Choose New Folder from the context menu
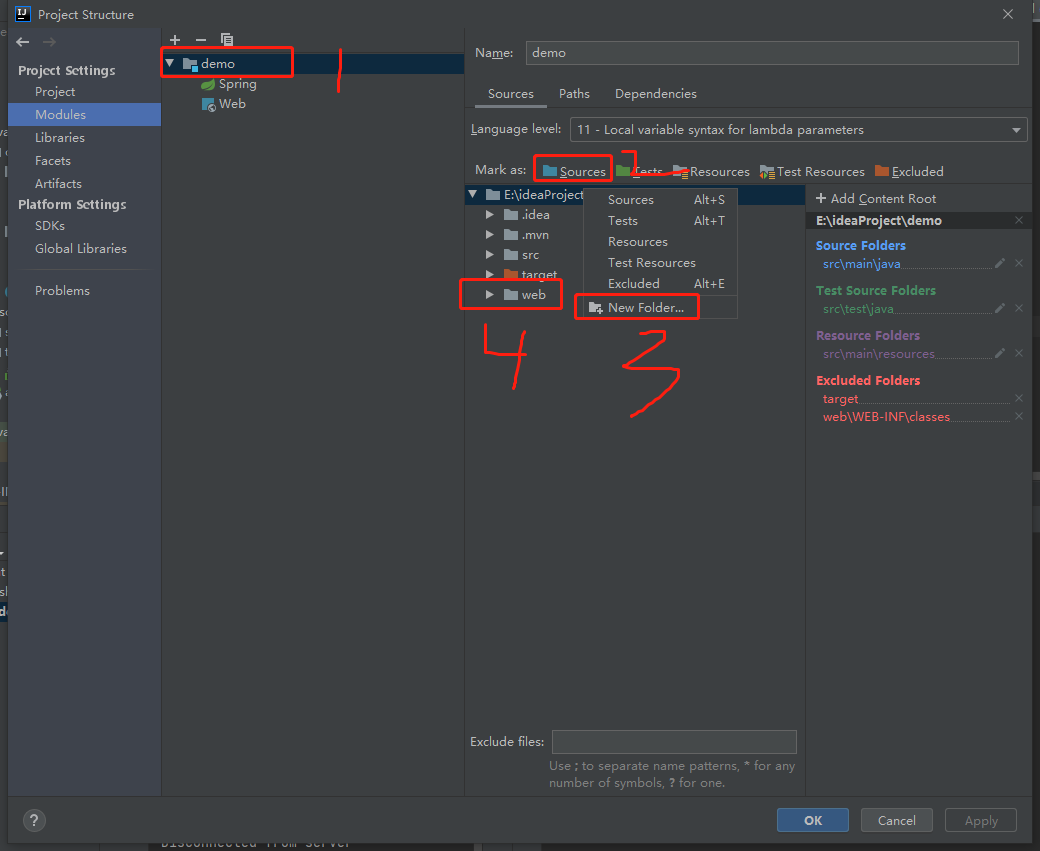 point(645,307)
